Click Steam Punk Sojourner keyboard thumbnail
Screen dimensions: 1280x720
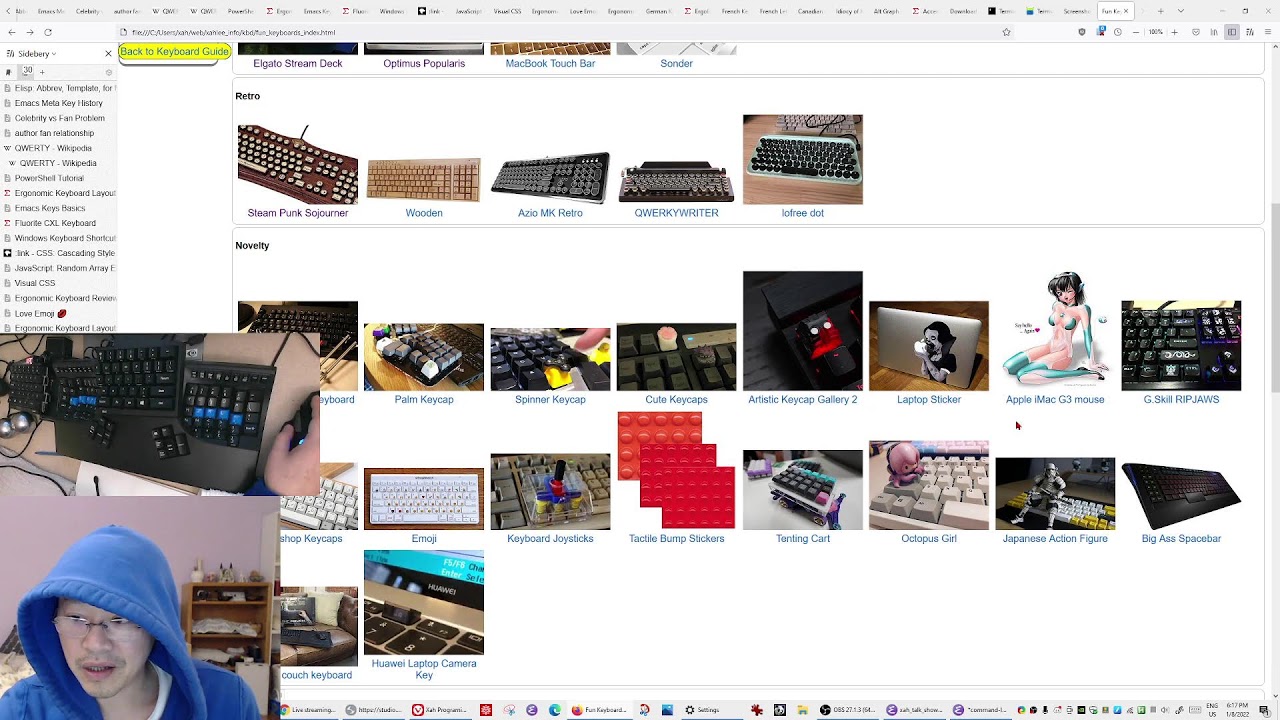point(298,164)
